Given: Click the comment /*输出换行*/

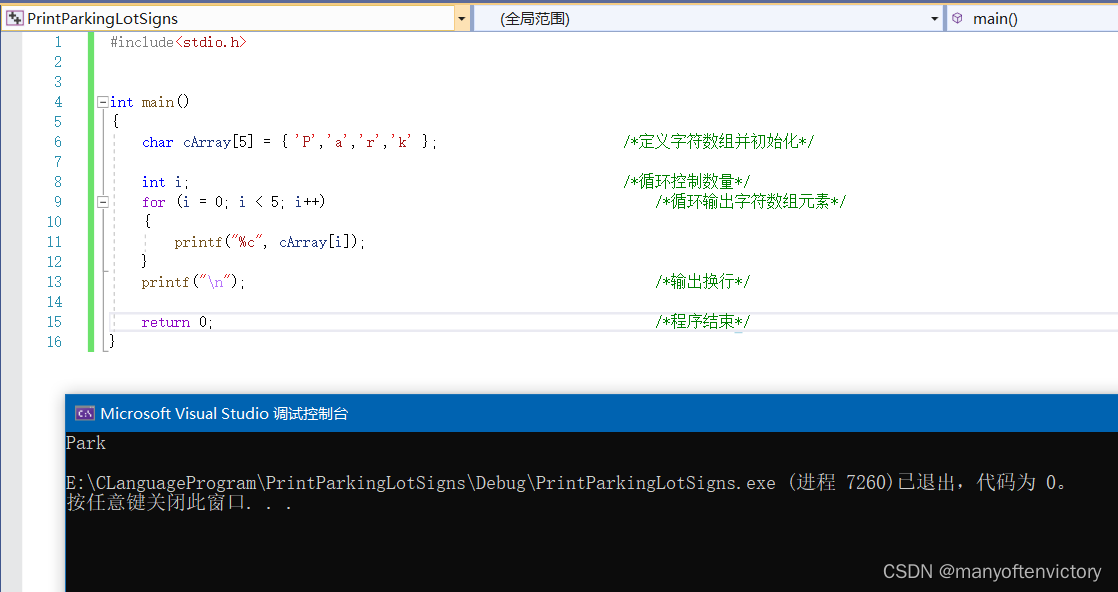Looking at the screenshot, I should 703,282.
